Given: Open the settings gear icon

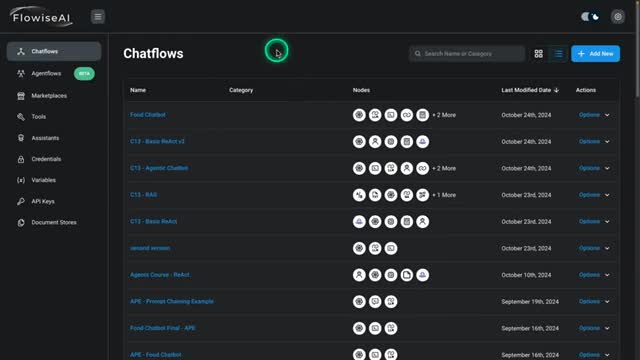Looking at the screenshot, I should click(x=618, y=17).
